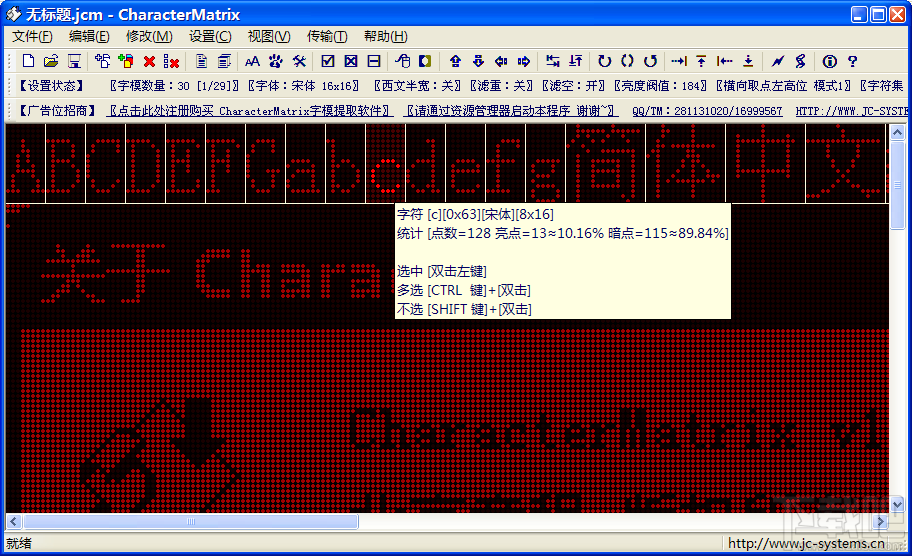
Task: Click the 字体: 宋体 16x16 status entry
Action: tap(304, 86)
